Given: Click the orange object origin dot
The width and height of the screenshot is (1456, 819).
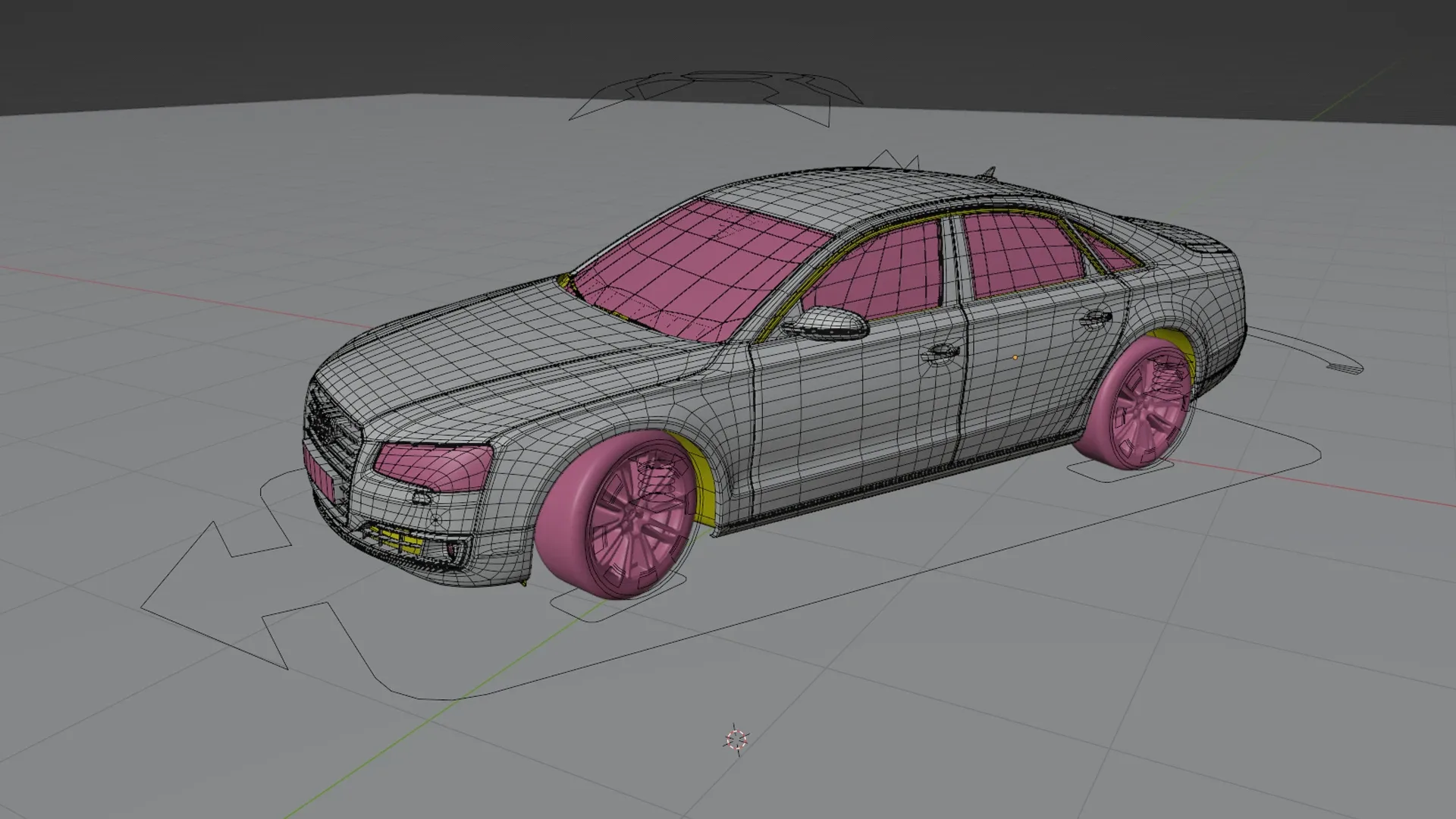Looking at the screenshot, I should (x=1015, y=357).
